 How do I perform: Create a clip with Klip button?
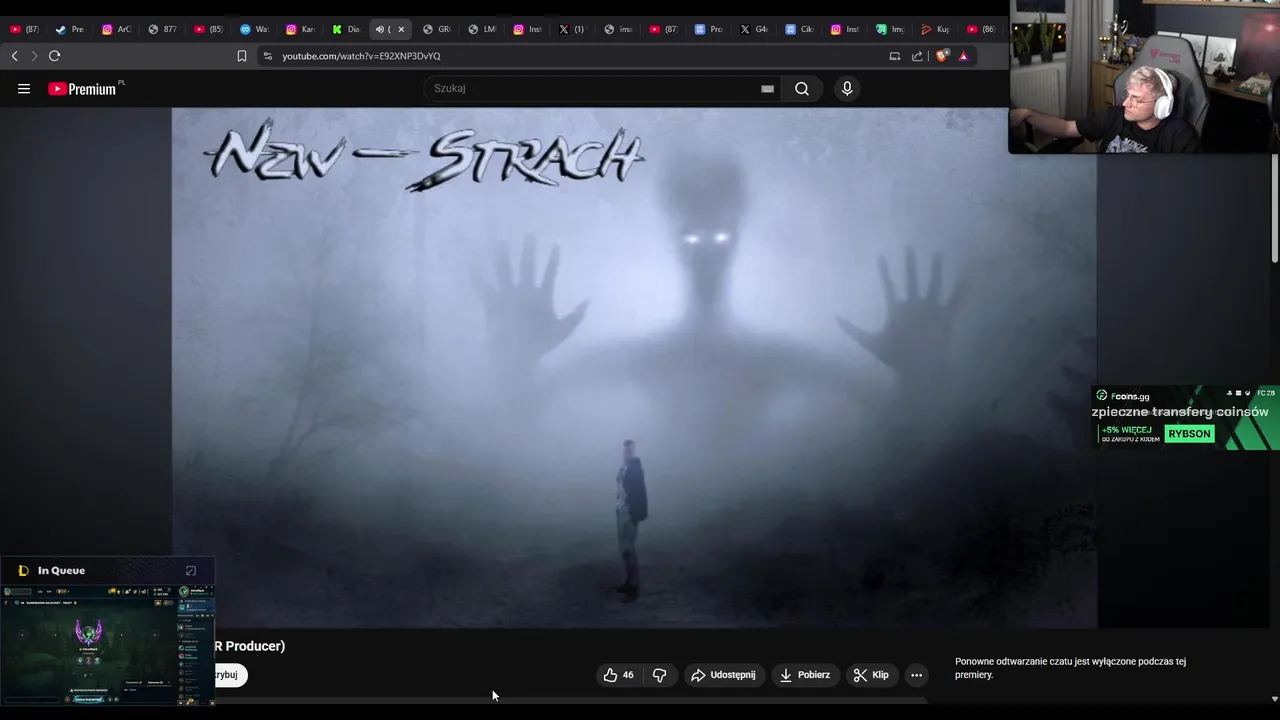pyautogui.click(x=870, y=675)
